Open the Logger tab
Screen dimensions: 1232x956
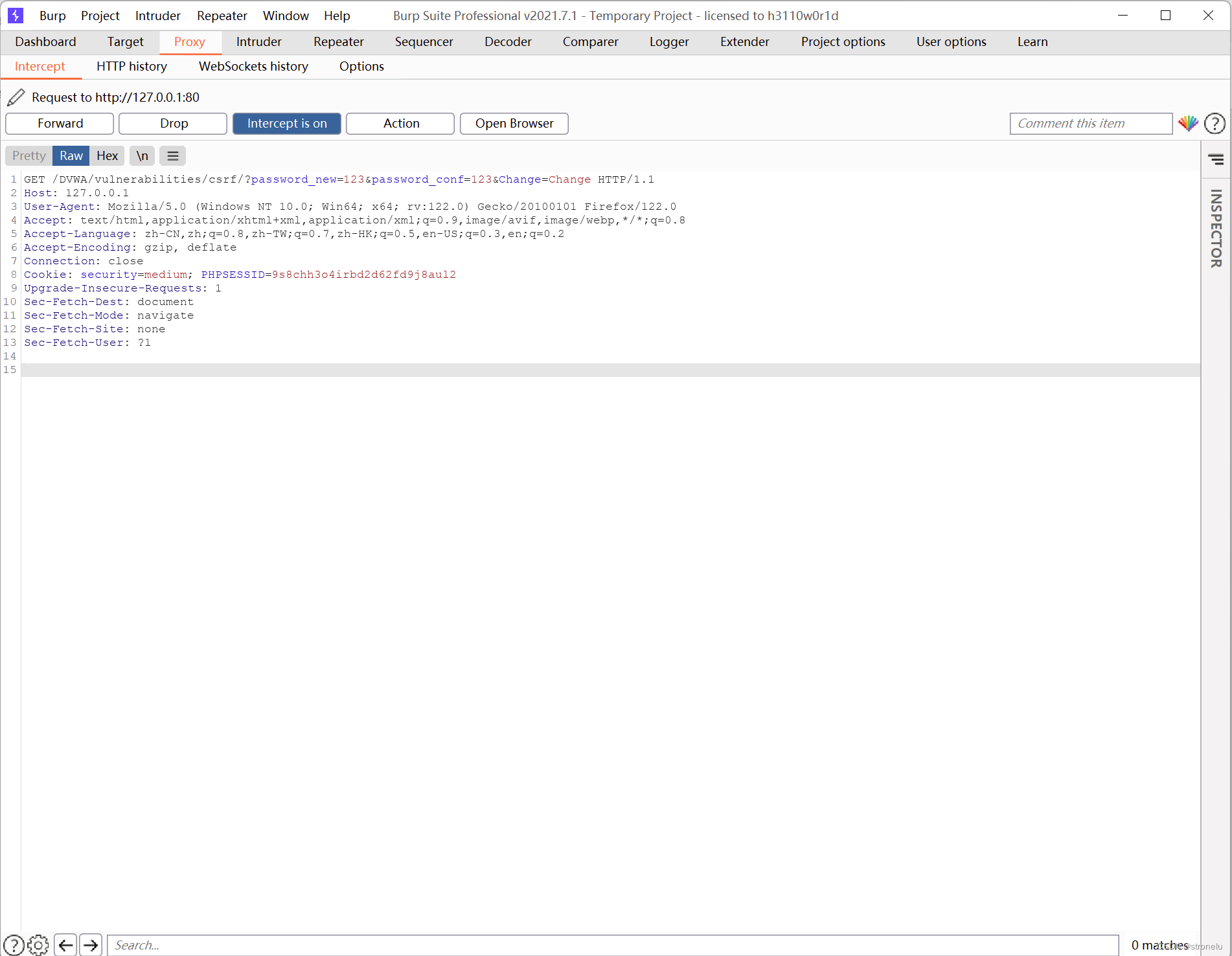[669, 41]
